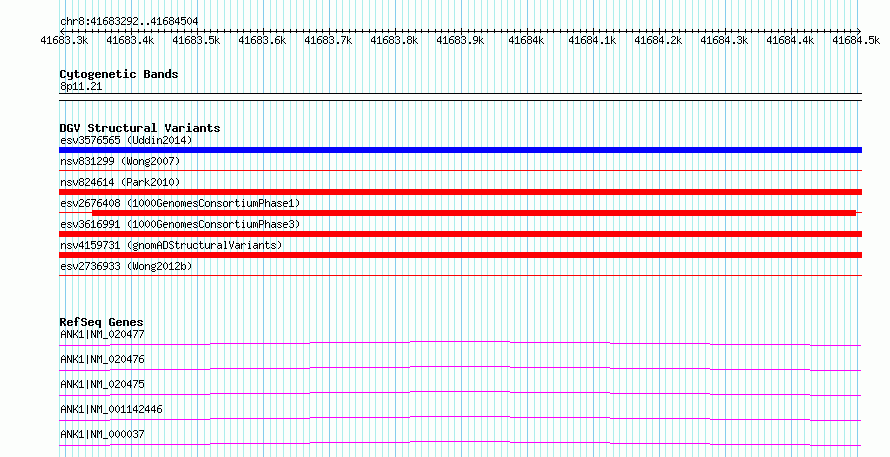Screen dimensions: 890x457
Task: Open variant esv3616991 1000GenomesConsortiumPhase3 label
Action: 180,224
